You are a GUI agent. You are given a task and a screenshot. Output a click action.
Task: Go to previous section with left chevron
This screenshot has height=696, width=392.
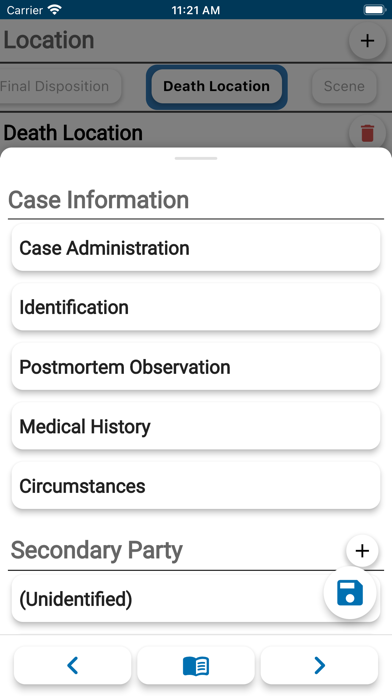point(73,665)
